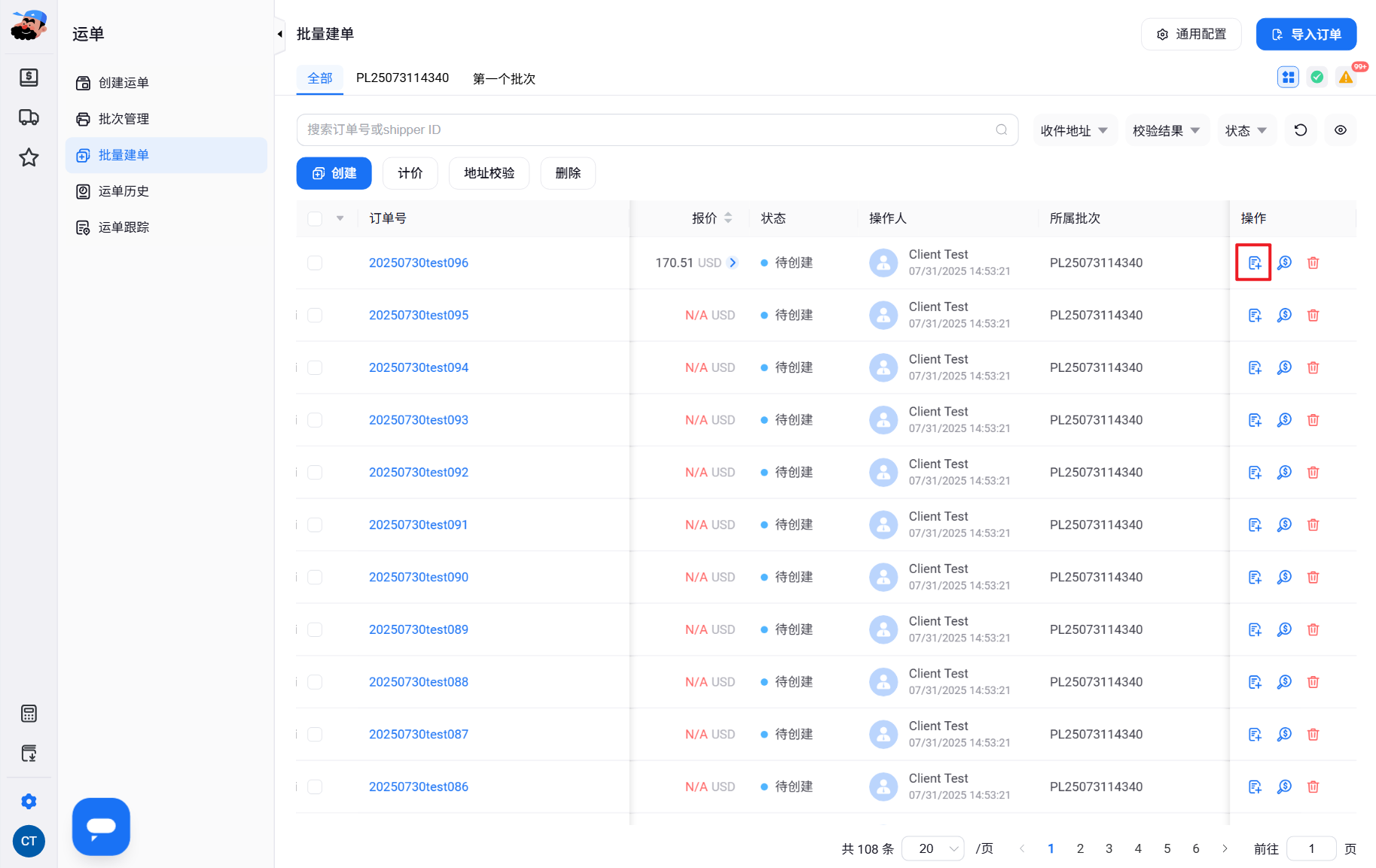Image resolution: width=1376 pixels, height=868 pixels.
Task: Open 运单跟踪 in the sidebar menu
Action: (166, 227)
